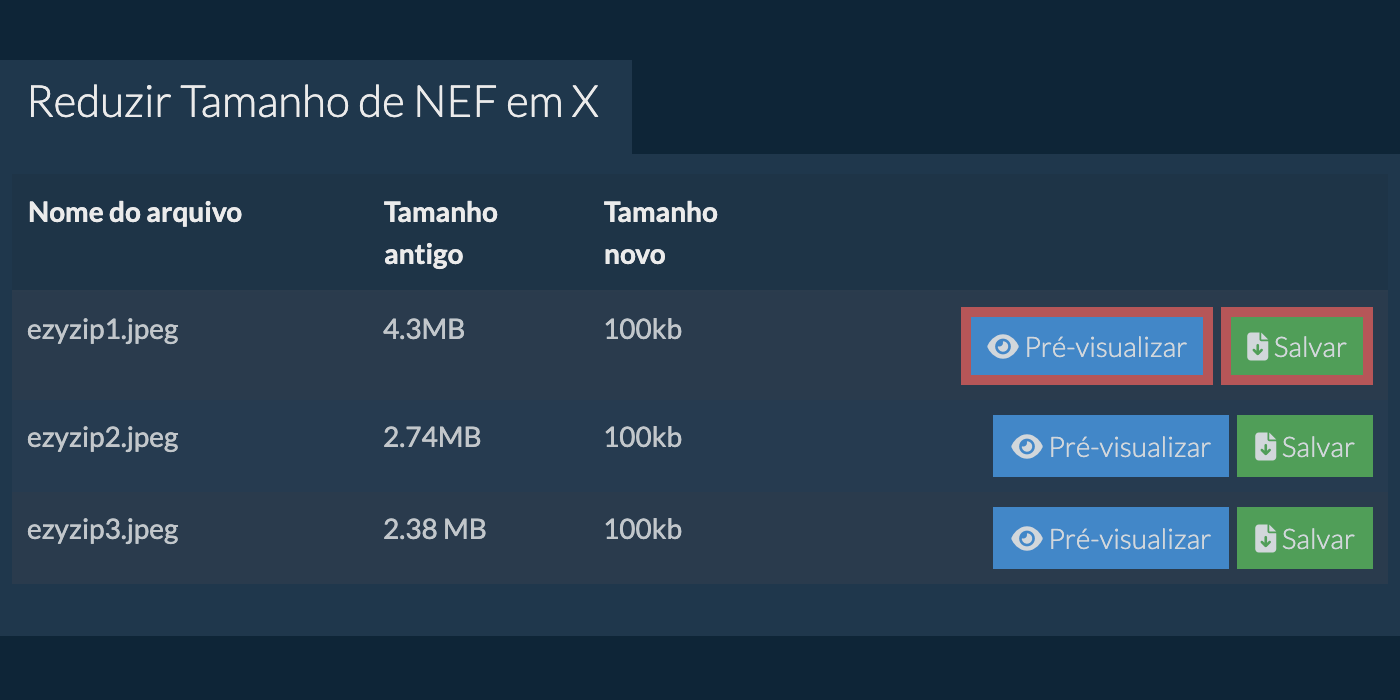This screenshot has width=1400, height=700.
Task: Select the ezyzip3.jpeg filename
Action: [x=103, y=529]
